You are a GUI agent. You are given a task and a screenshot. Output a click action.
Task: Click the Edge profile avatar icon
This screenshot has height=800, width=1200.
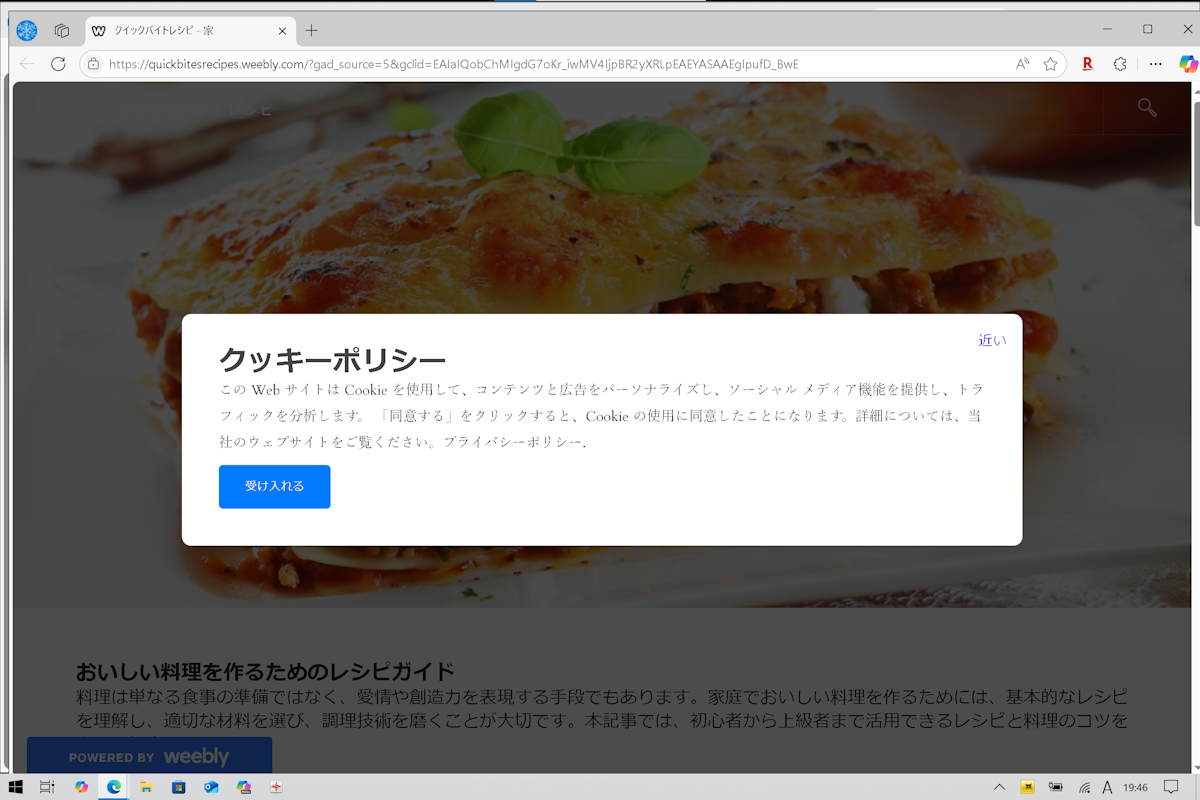(27, 30)
